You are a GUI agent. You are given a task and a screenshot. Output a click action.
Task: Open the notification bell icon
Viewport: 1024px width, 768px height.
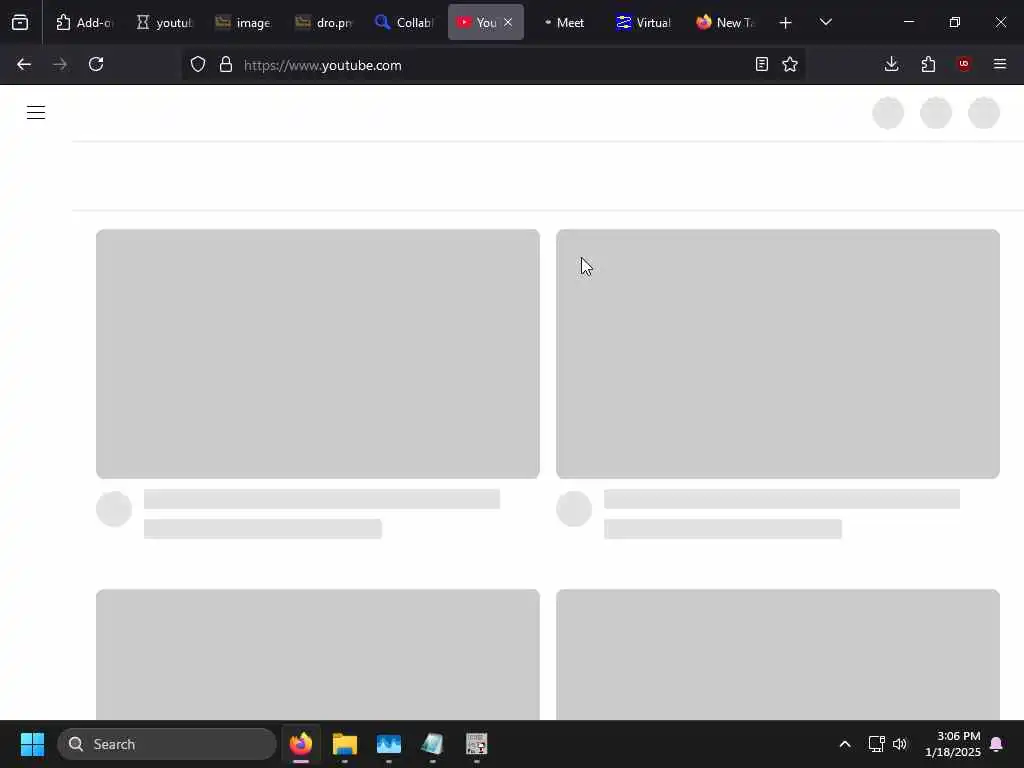(997, 744)
